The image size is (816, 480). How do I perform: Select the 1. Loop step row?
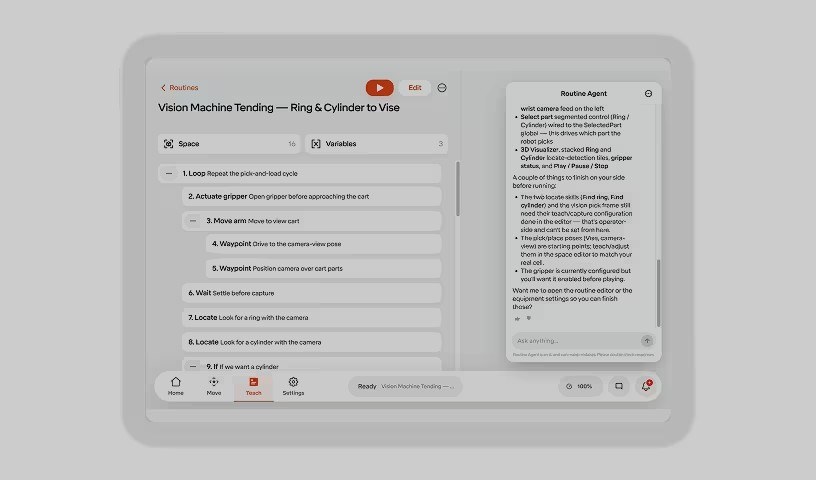pyautogui.click(x=300, y=173)
